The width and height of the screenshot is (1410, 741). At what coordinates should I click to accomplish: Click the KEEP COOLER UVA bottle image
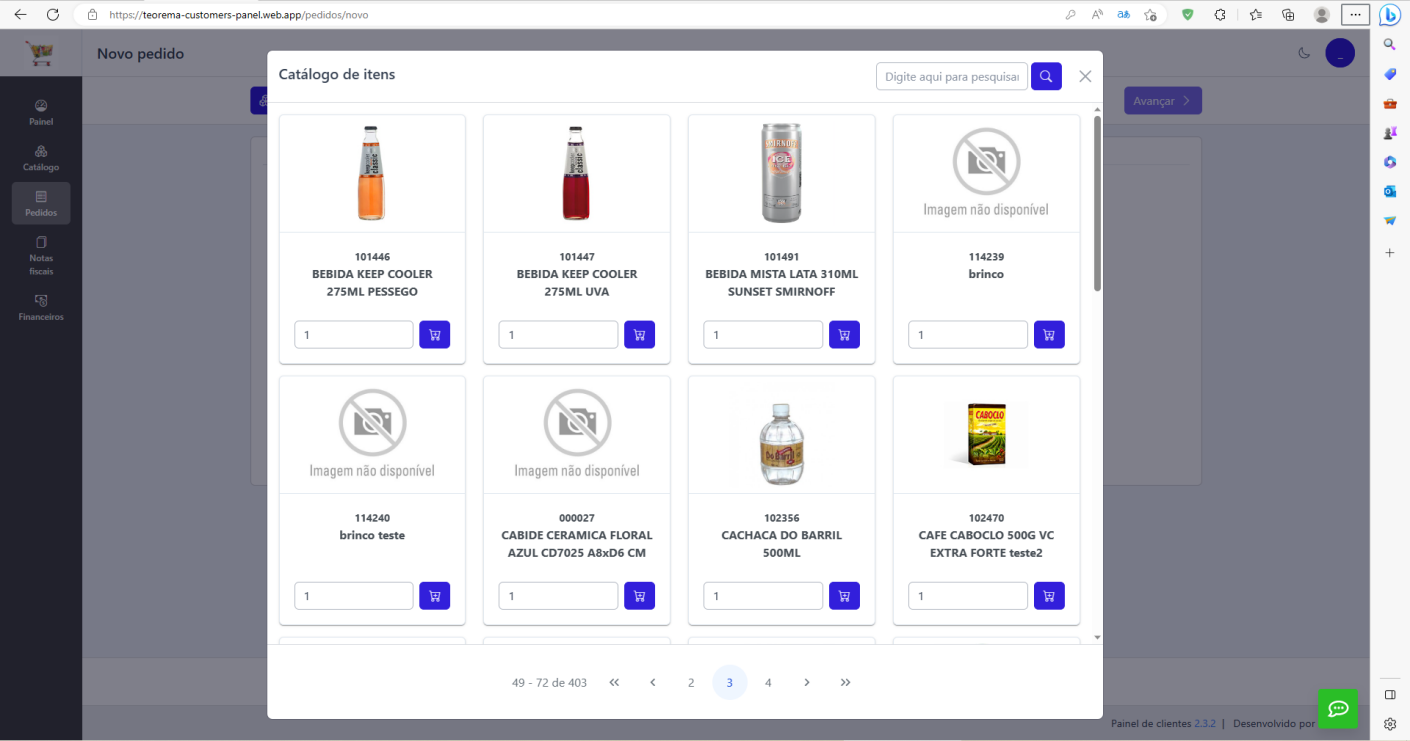pos(576,173)
